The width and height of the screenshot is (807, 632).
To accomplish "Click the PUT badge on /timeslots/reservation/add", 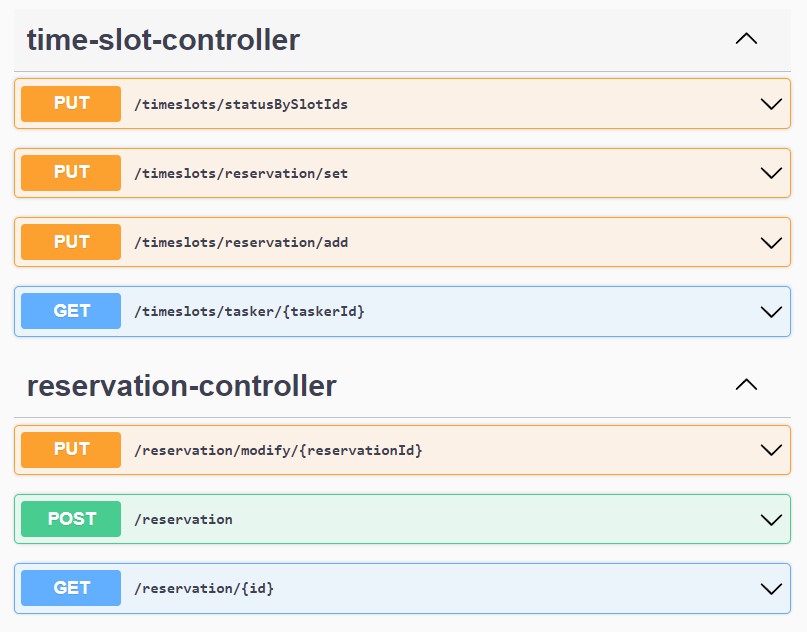I will pyautogui.click(x=70, y=242).
